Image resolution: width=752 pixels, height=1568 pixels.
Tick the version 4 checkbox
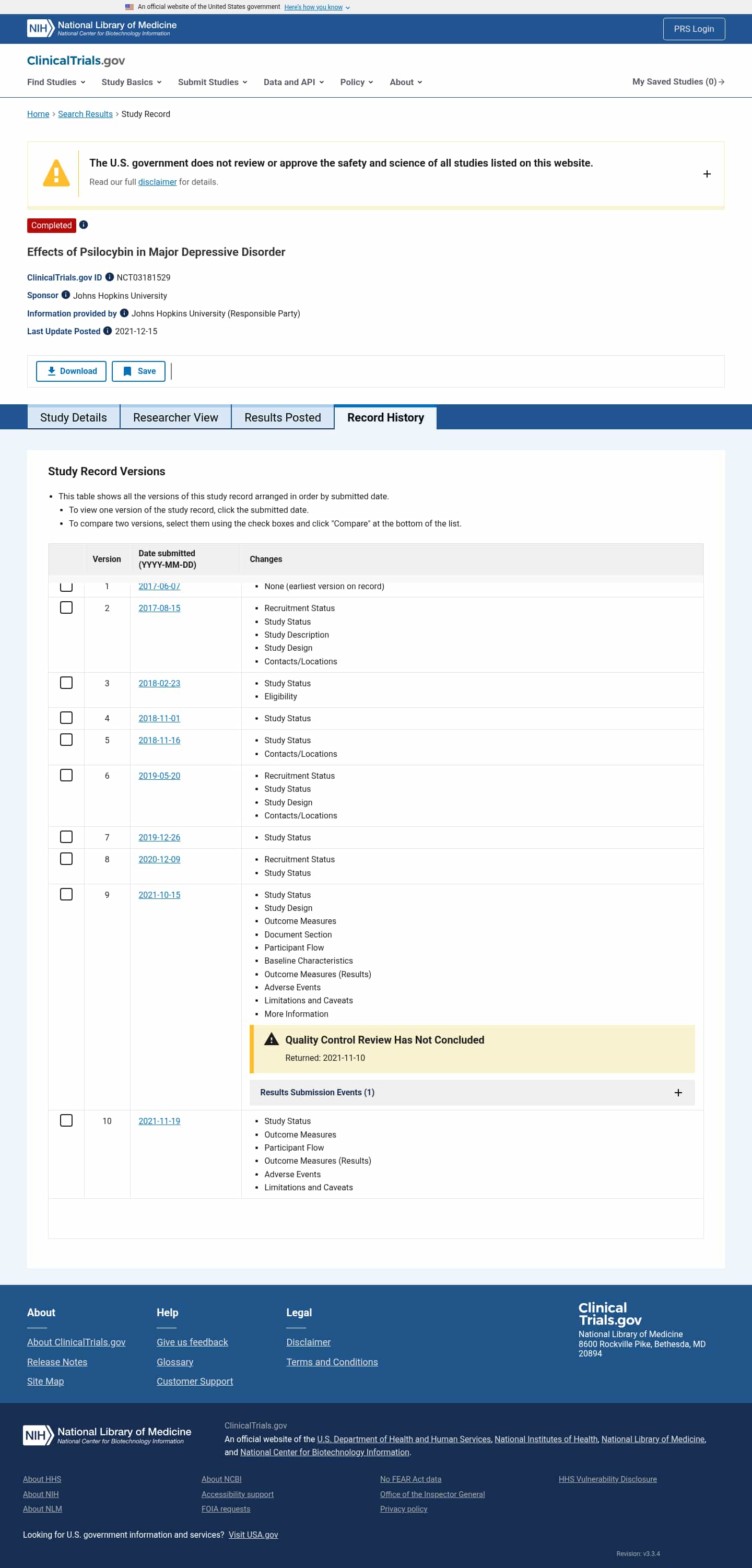(66, 718)
